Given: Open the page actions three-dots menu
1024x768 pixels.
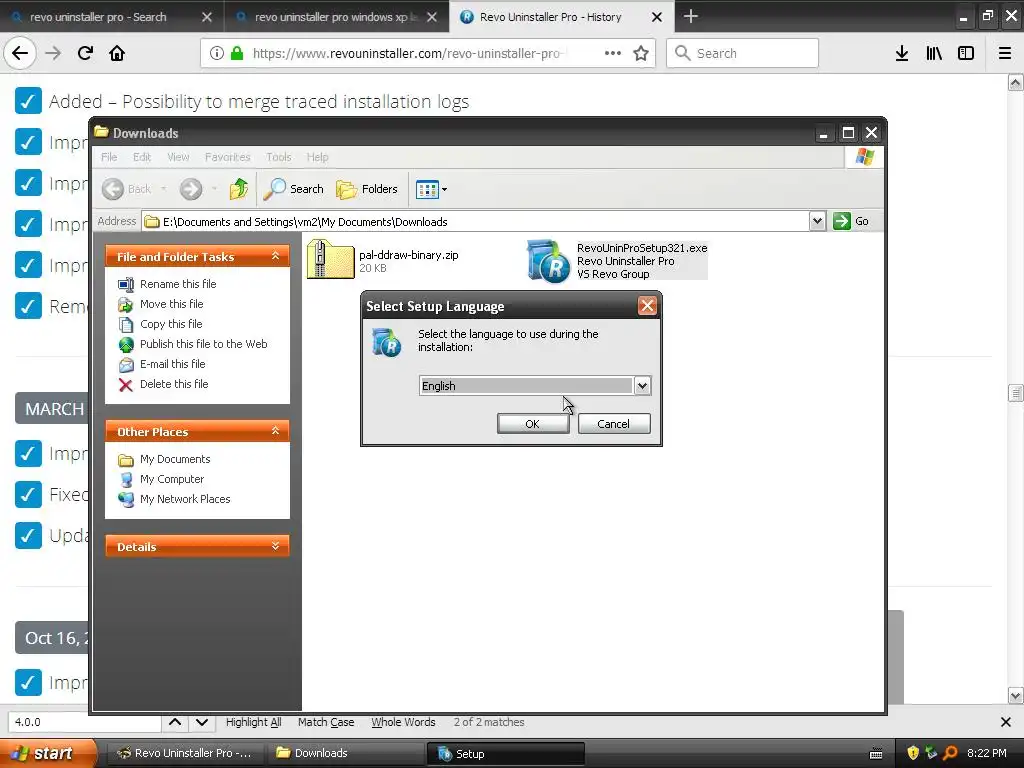Looking at the screenshot, I should [x=613, y=53].
